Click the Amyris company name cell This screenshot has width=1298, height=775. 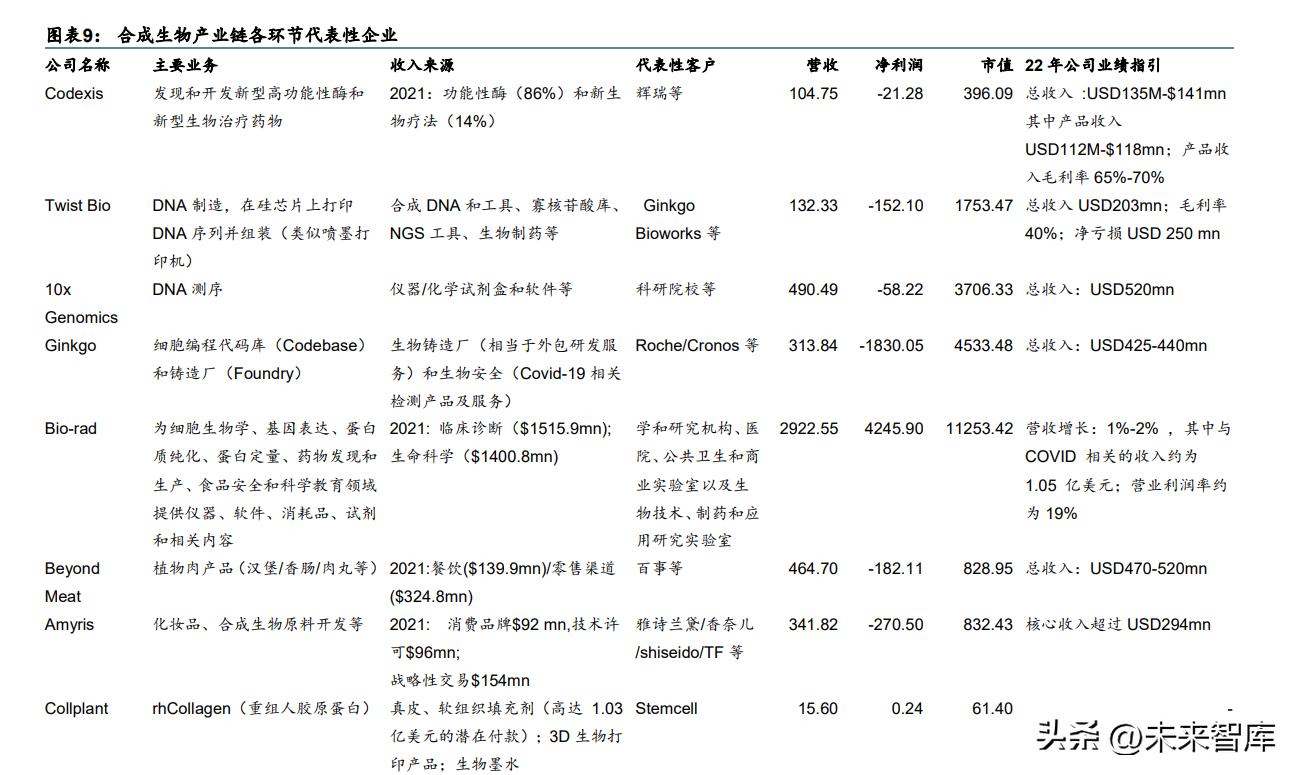(x=69, y=624)
